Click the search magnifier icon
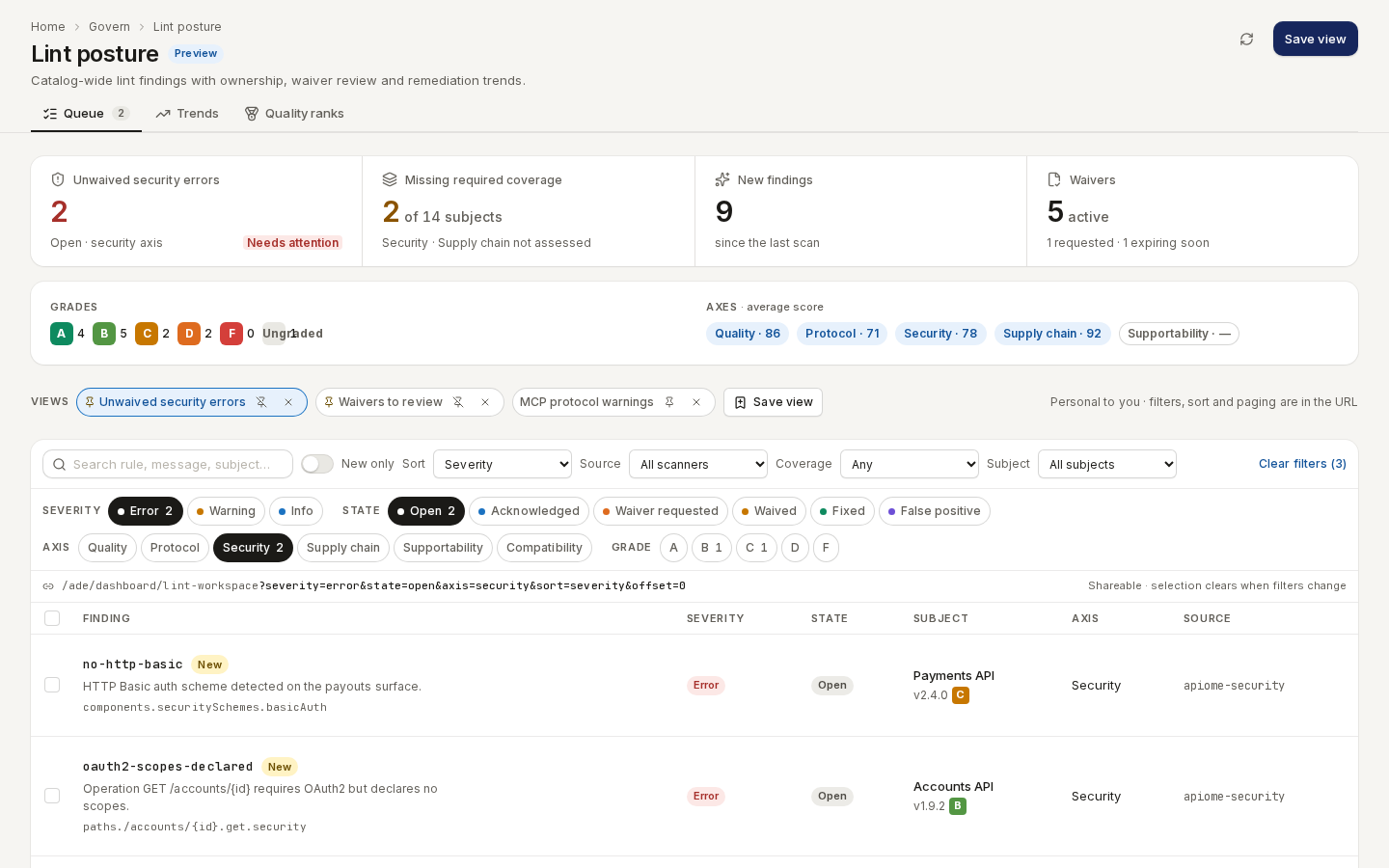 pyautogui.click(x=60, y=465)
